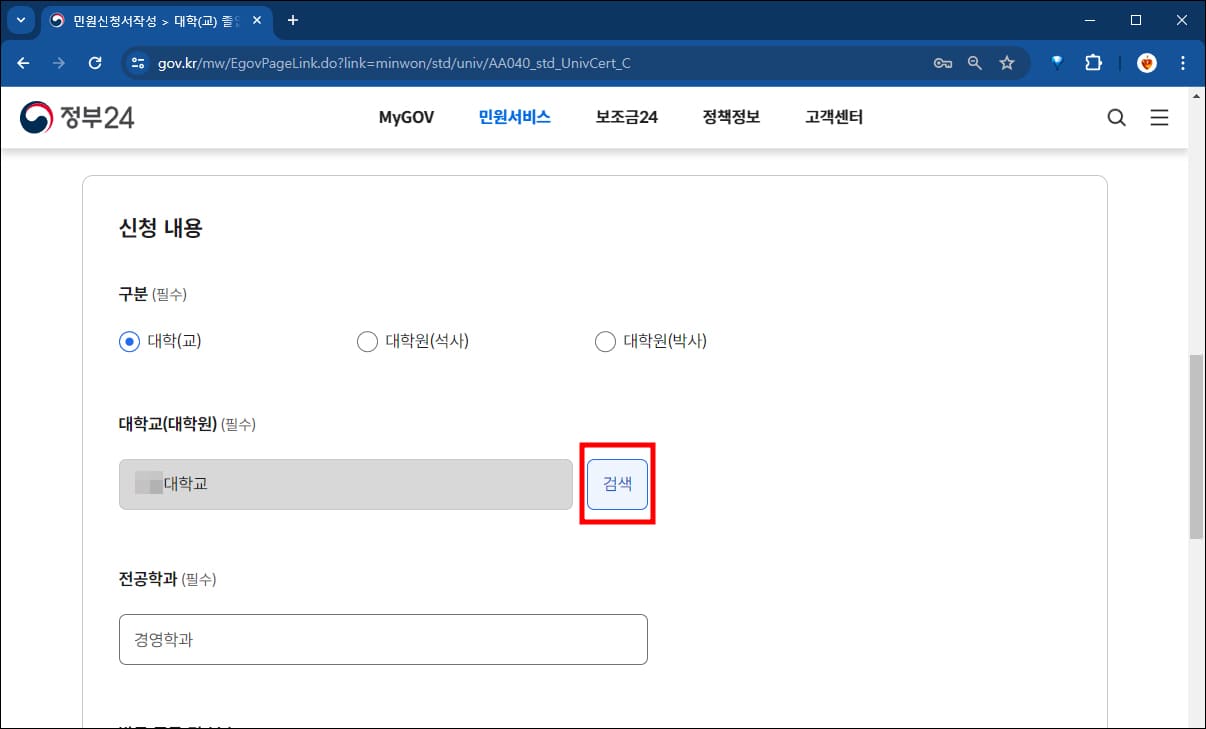The image size is (1206, 729).
Task: Bookmark this page with the star icon
Action: click(1007, 62)
